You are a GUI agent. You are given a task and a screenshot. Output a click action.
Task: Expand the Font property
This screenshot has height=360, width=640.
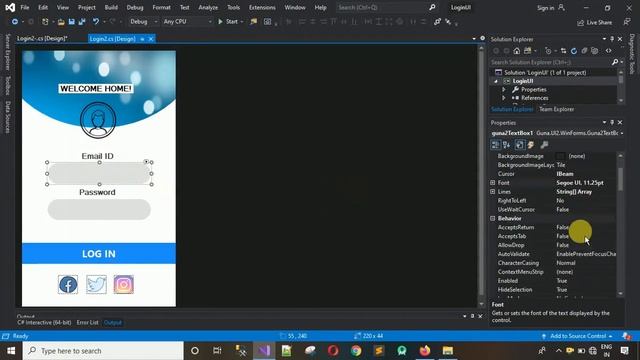(x=493, y=183)
